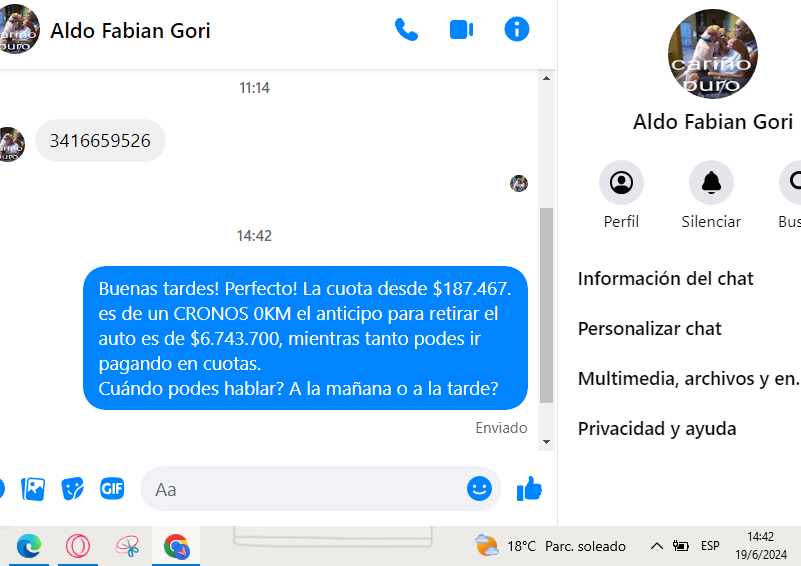This screenshot has width=801, height=566.
Task: Attach a photo using the image icon
Action: point(33,489)
